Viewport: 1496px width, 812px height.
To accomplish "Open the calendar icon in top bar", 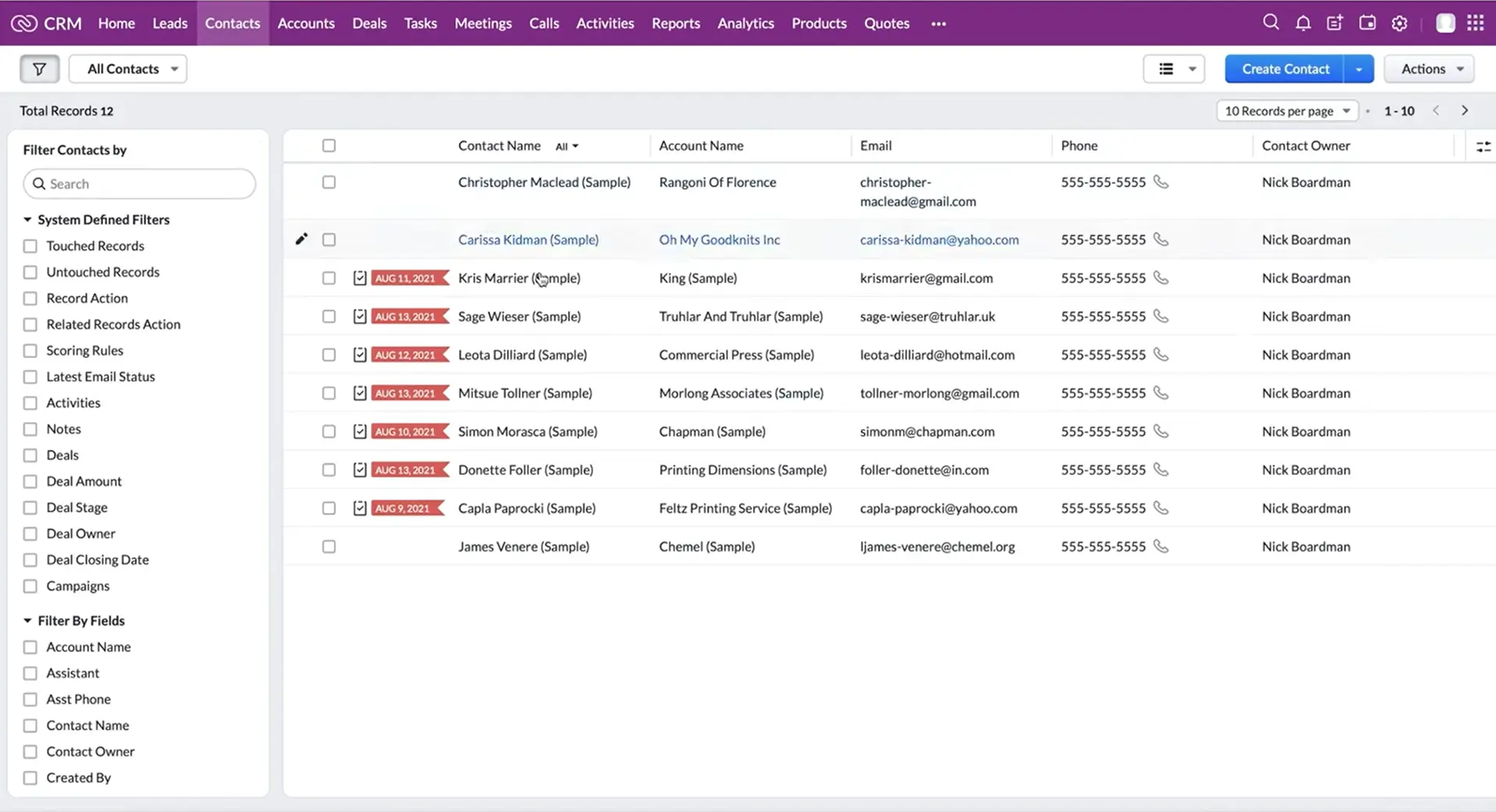I will (x=1367, y=23).
